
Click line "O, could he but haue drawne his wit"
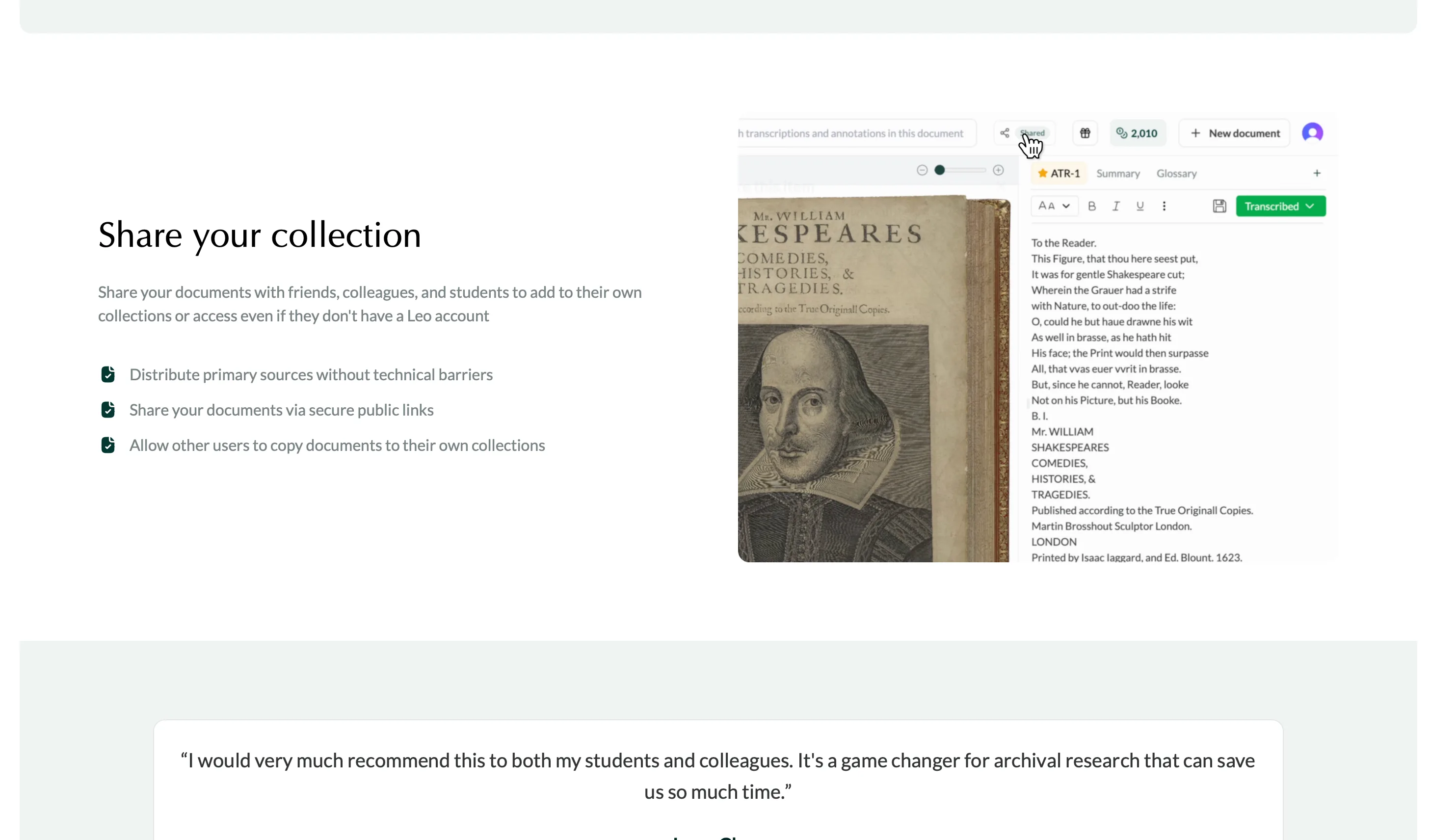point(1112,321)
